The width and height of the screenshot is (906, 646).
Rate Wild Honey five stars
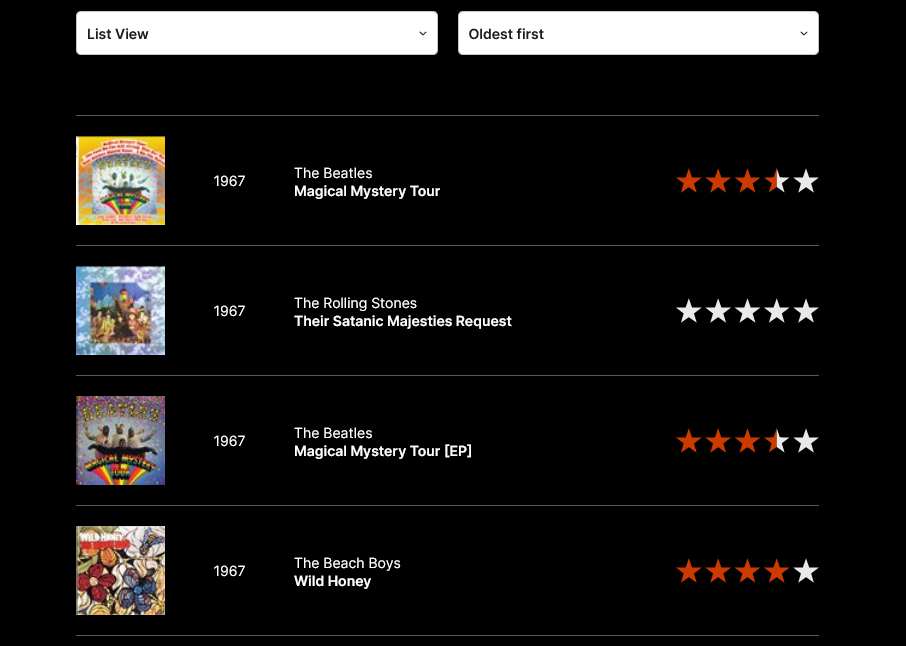click(x=806, y=571)
